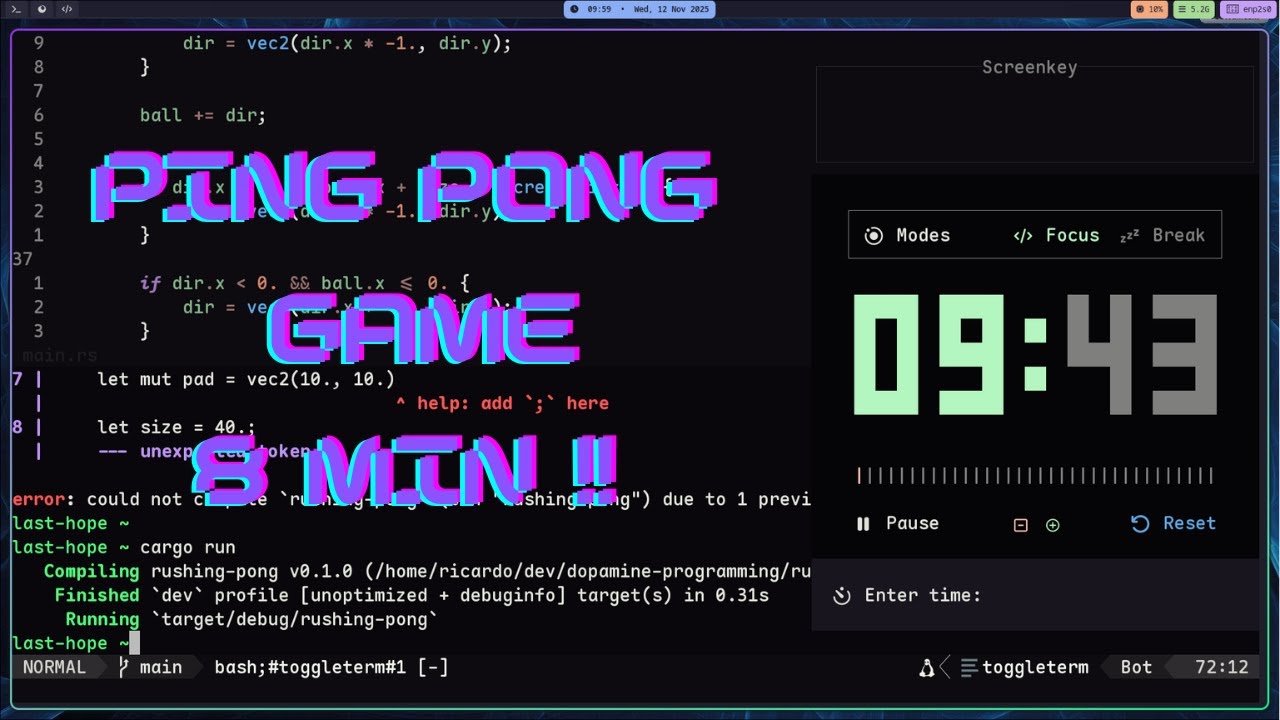The width and height of the screenshot is (1280, 720).
Task: Click 'if dir.x < 0. && ball.x' line
Action: [x=305, y=283]
